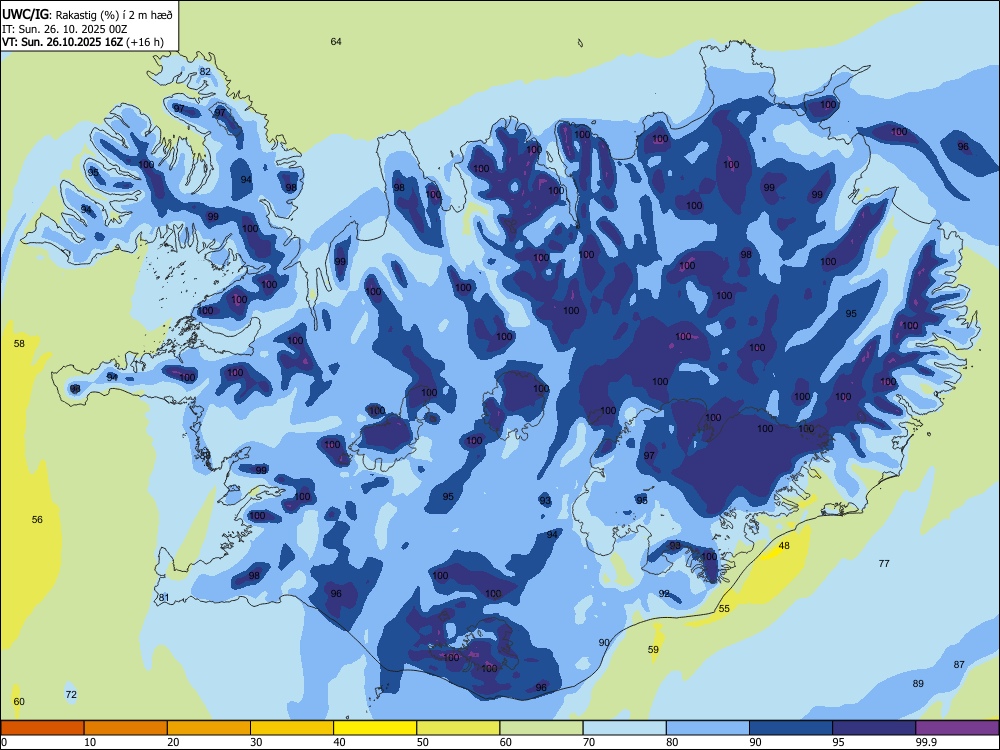Click the valid time 'VT: Sun. 26.10.2025 16Z'
The height and width of the screenshot is (750, 1000).
(62, 42)
